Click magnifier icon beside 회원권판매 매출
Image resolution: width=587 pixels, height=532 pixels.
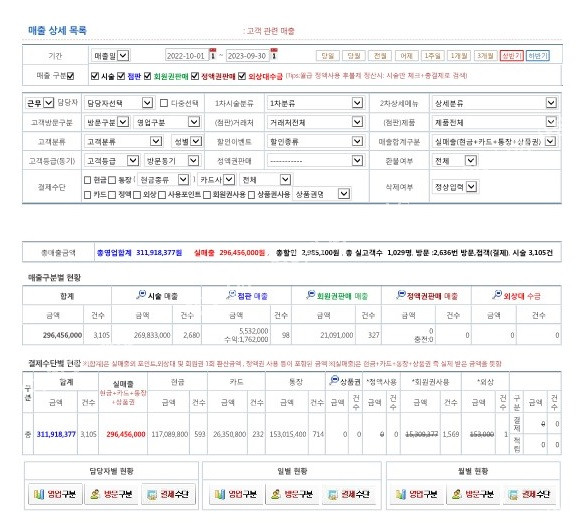(x=310, y=295)
